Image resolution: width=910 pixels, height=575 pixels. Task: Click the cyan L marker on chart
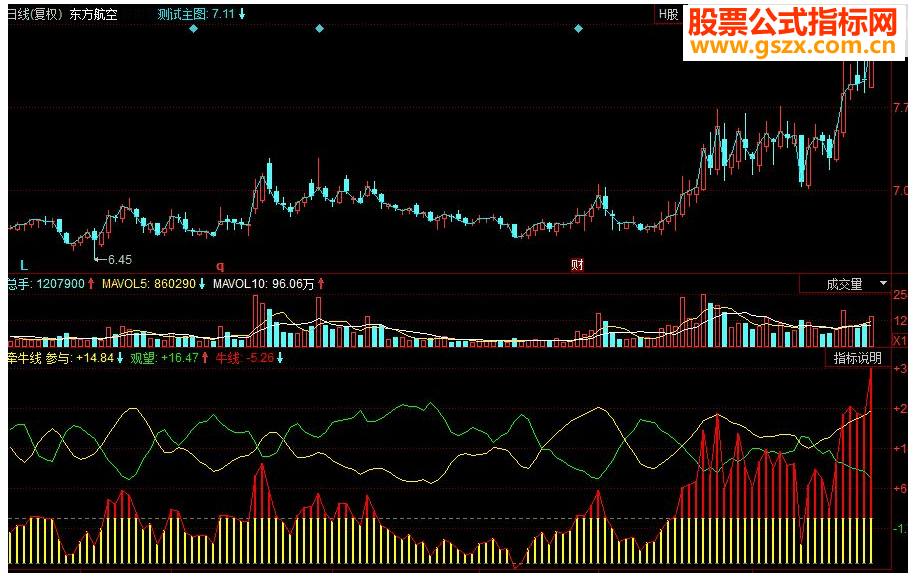click(x=24, y=266)
